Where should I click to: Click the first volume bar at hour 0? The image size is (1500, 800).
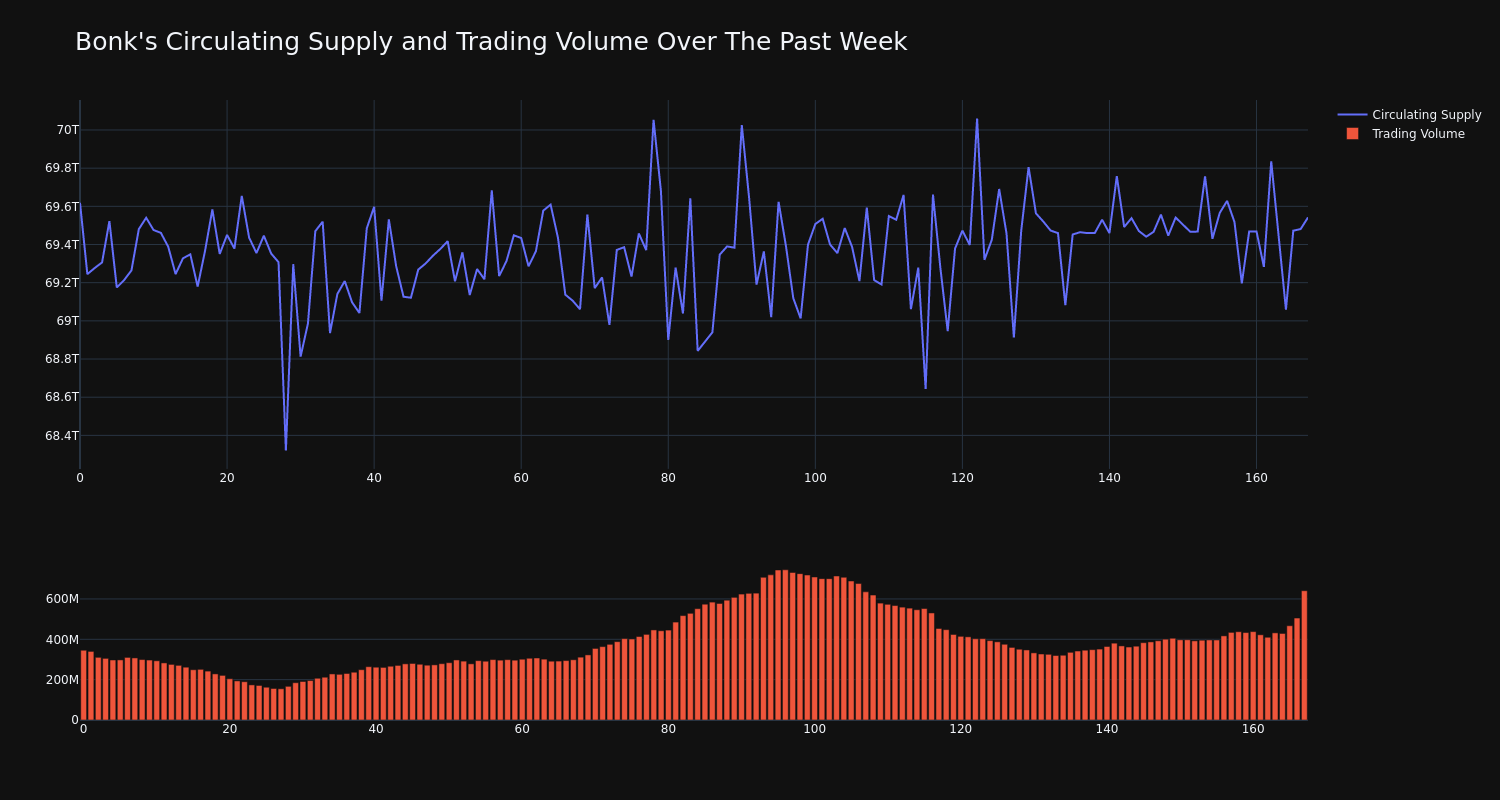pos(84,685)
